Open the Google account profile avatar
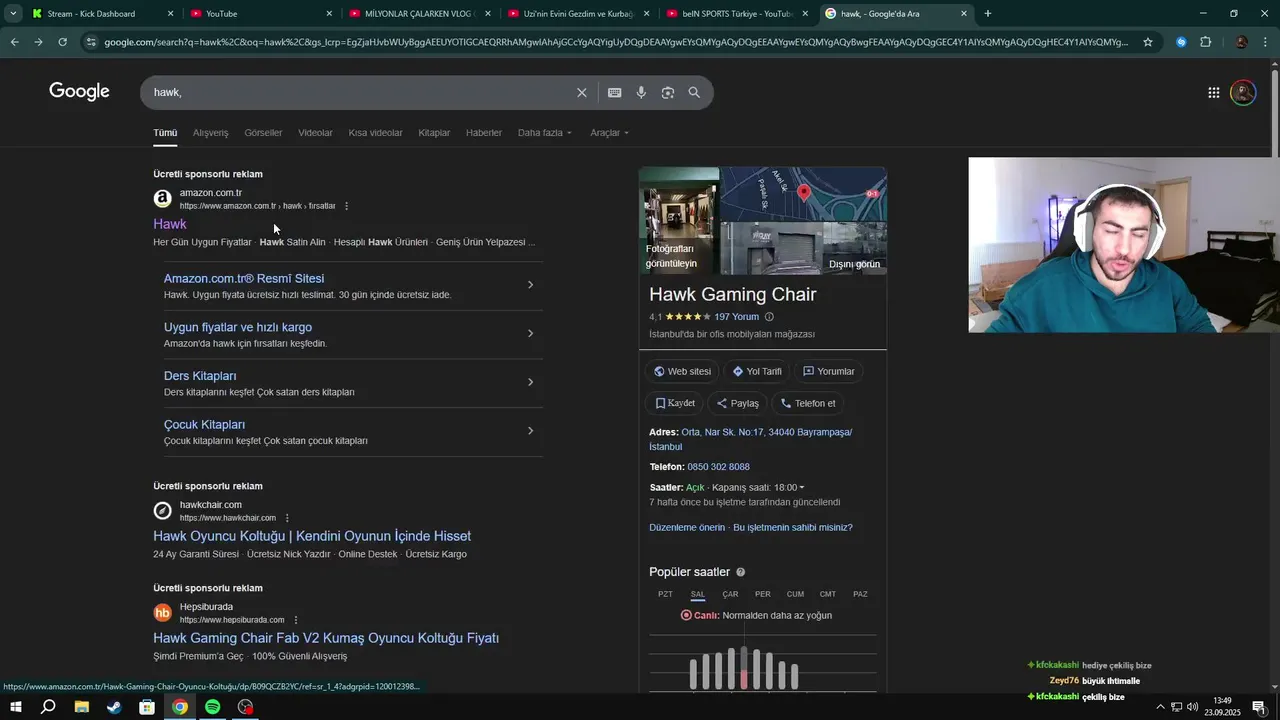 [x=1243, y=92]
